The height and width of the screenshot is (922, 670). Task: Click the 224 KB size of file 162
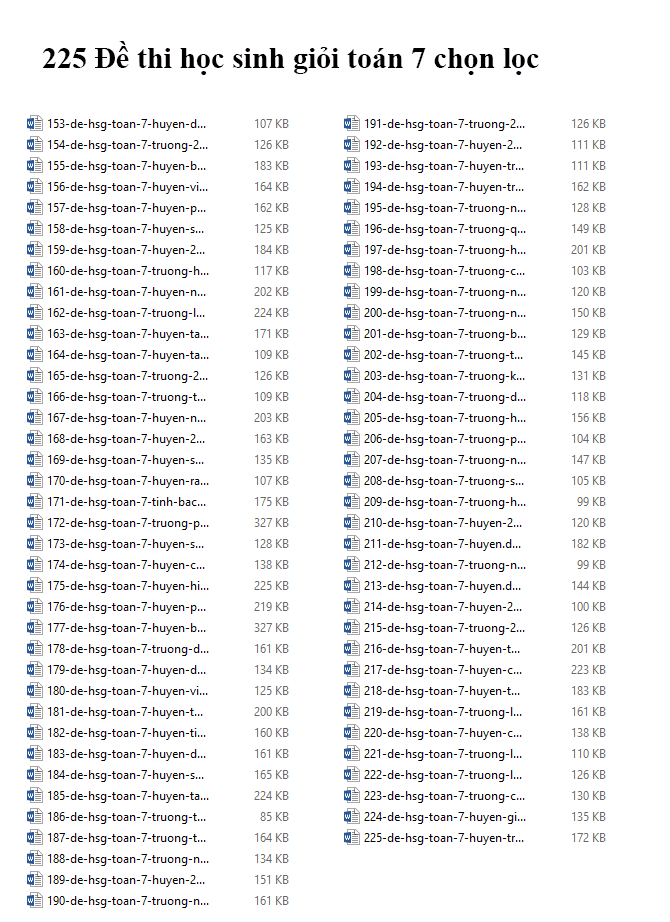tap(271, 313)
